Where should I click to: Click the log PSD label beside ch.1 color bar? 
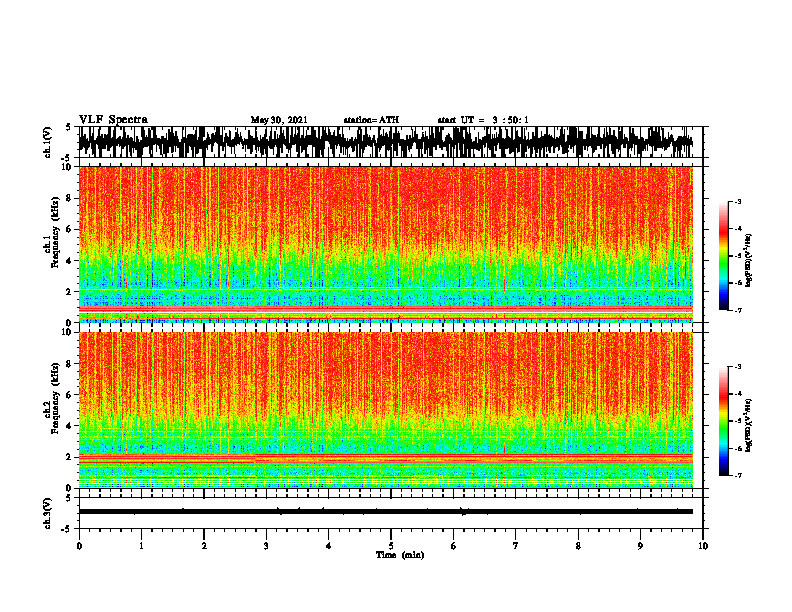click(x=749, y=261)
